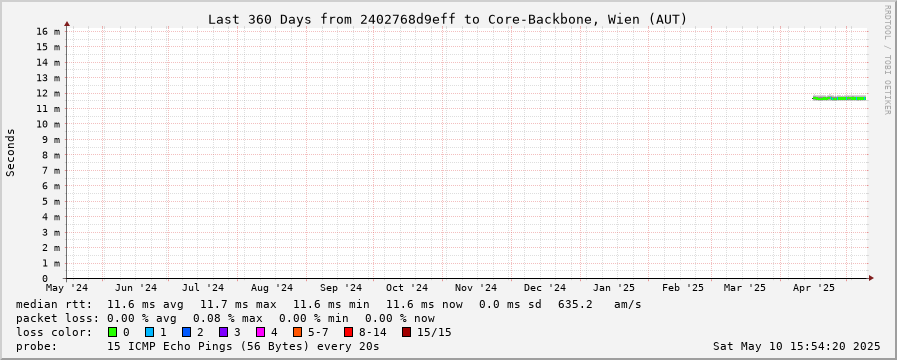Click the Jan '25 time axis label

[x=614, y=288]
